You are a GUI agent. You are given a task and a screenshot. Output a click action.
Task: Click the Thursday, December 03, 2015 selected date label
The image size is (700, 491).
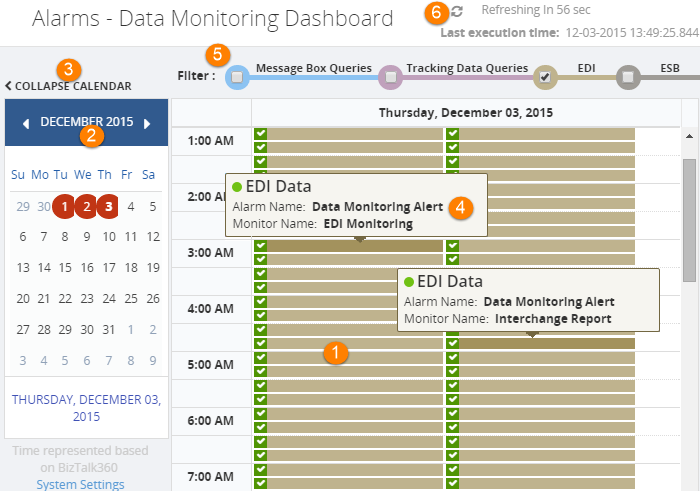pyautogui.click(x=87, y=408)
